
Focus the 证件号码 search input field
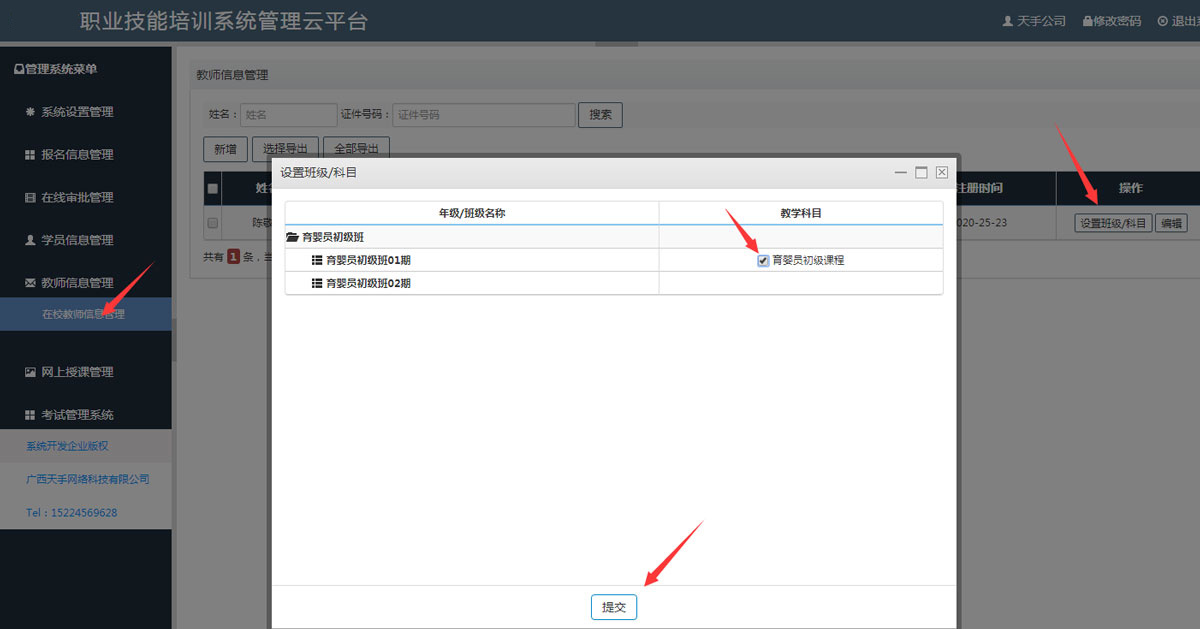pos(483,115)
